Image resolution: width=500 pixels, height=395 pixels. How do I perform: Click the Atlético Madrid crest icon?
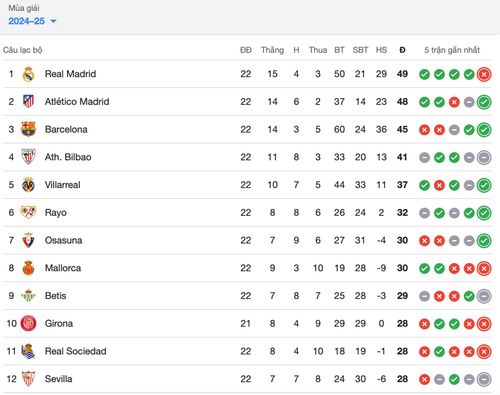28,101
